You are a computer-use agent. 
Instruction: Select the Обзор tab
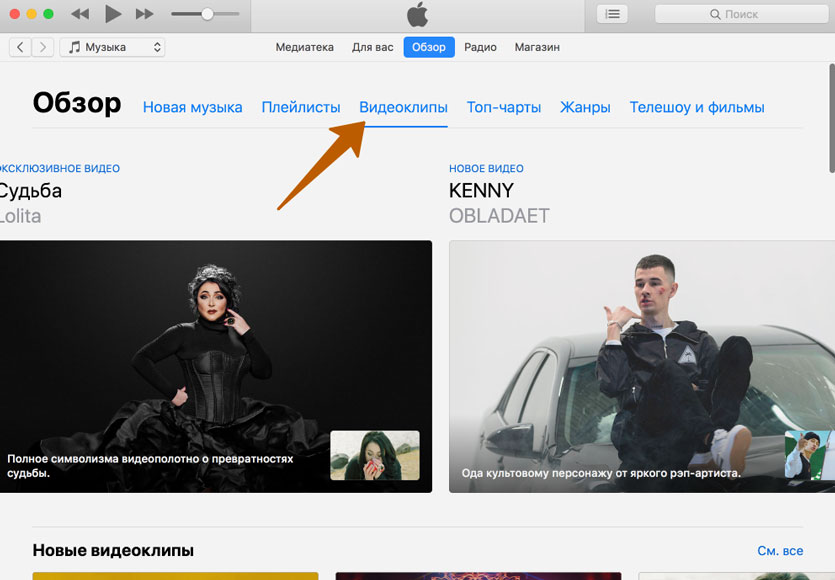point(429,47)
